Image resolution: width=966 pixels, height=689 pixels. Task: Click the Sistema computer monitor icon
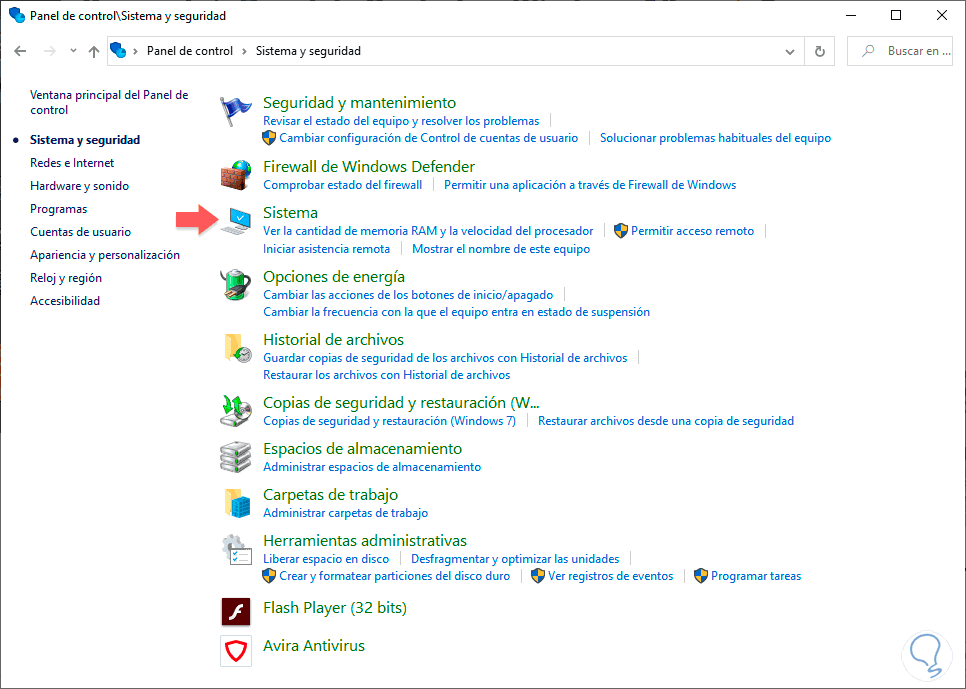click(x=236, y=221)
